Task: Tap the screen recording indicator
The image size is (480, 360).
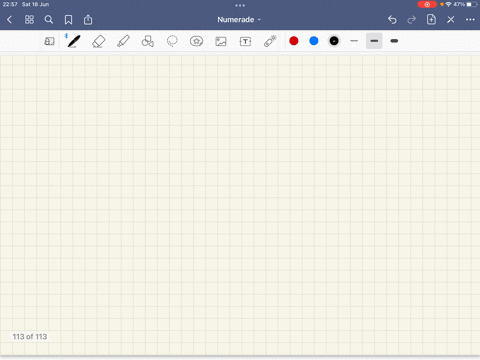Action: tap(427, 4)
